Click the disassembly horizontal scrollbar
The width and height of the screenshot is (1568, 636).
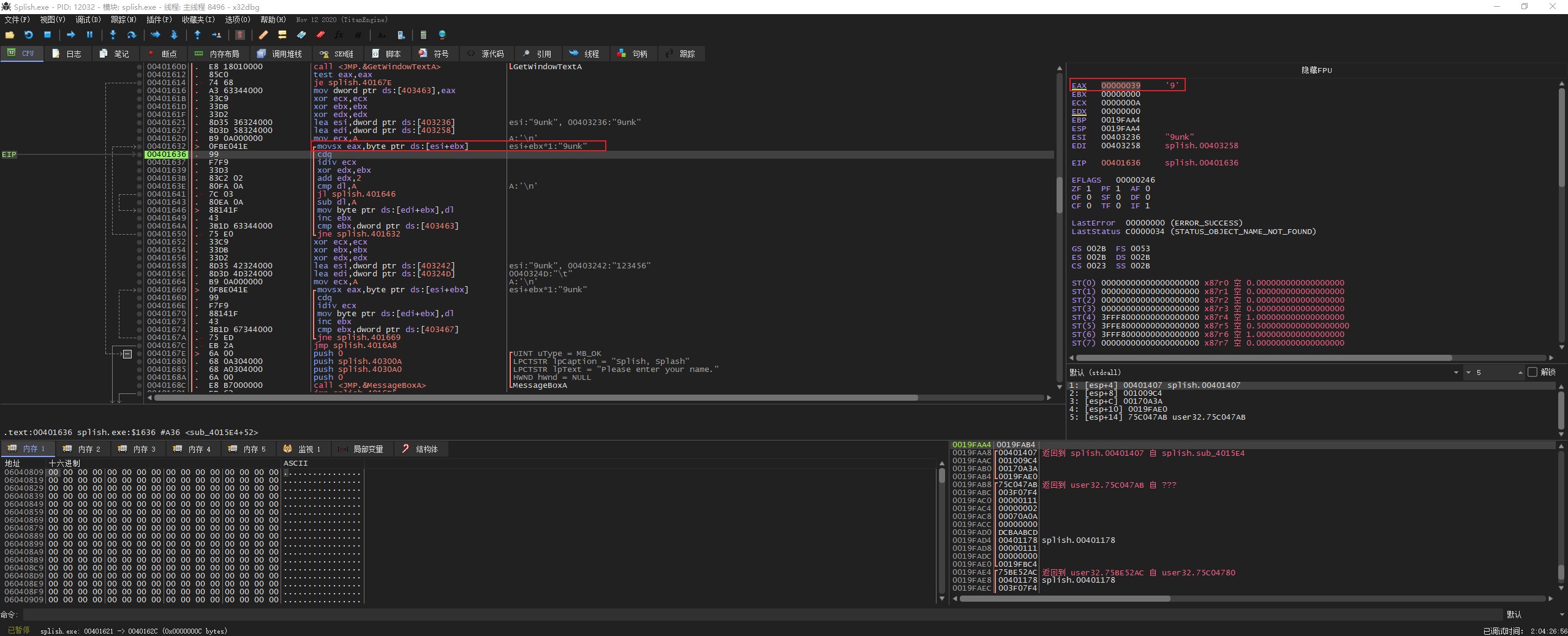tap(536, 398)
